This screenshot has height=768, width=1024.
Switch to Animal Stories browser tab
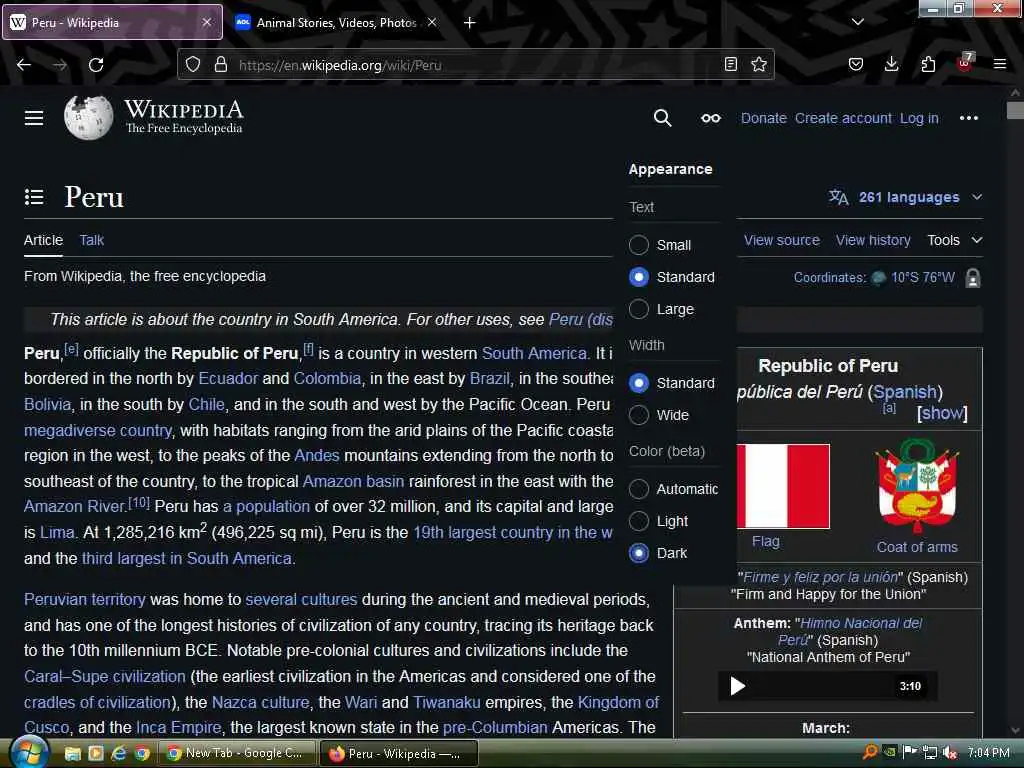point(336,23)
